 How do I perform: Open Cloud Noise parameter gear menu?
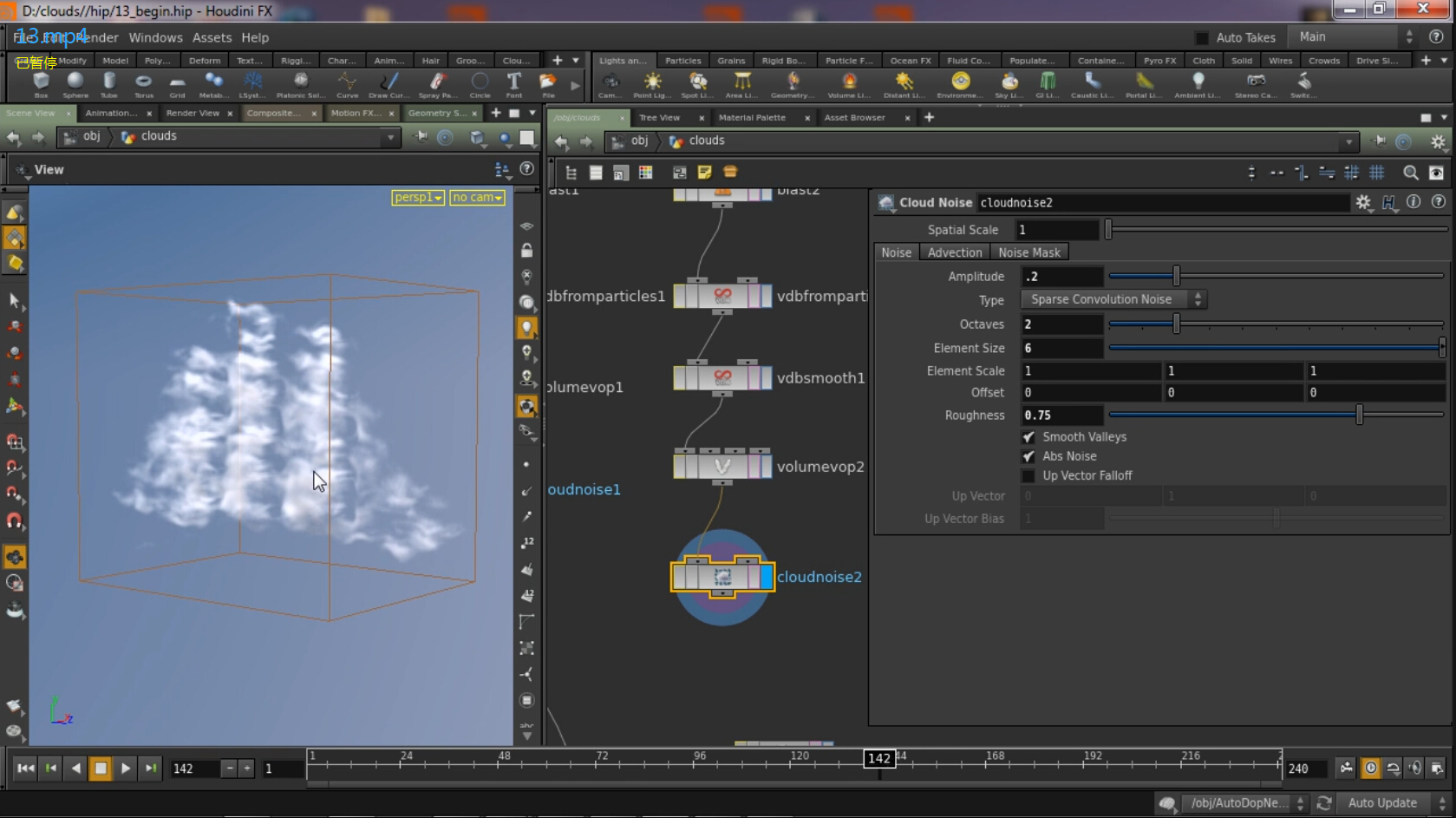(1363, 202)
